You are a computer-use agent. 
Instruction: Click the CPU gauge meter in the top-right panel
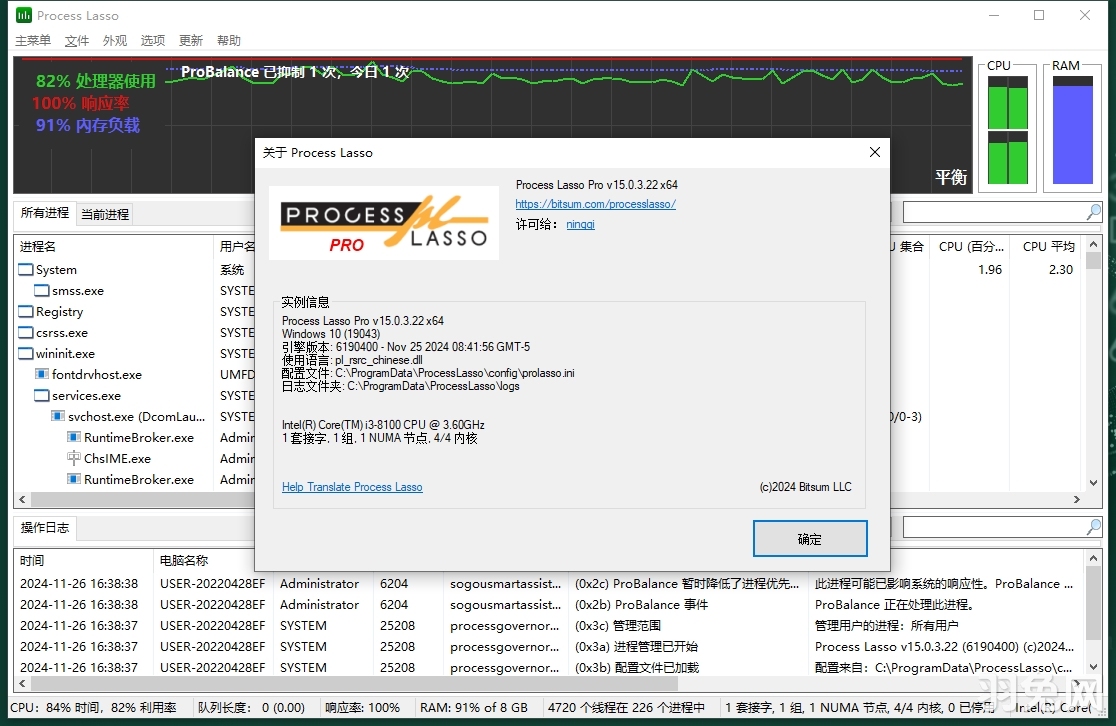point(1007,133)
